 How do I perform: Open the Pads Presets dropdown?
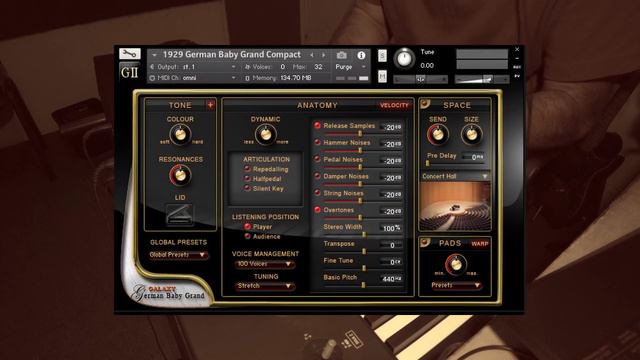click(x=456, y=285)
